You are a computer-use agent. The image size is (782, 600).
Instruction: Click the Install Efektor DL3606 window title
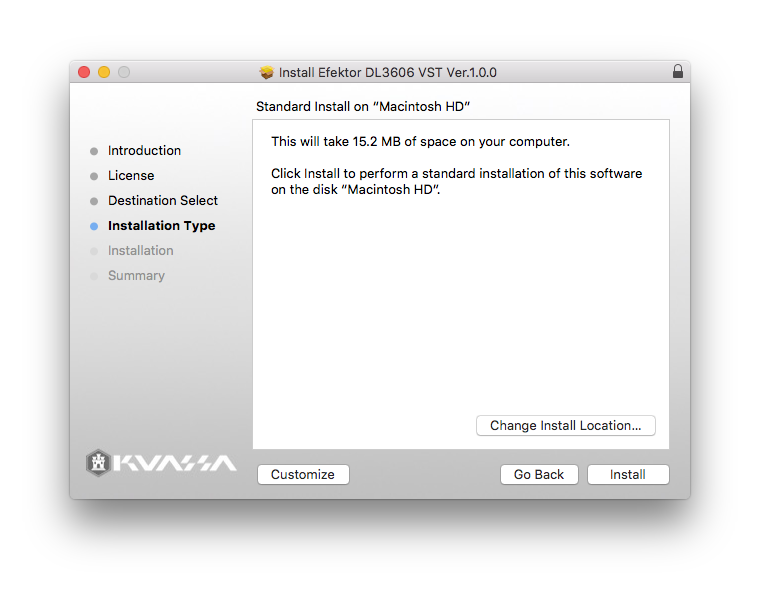point(388,72)
